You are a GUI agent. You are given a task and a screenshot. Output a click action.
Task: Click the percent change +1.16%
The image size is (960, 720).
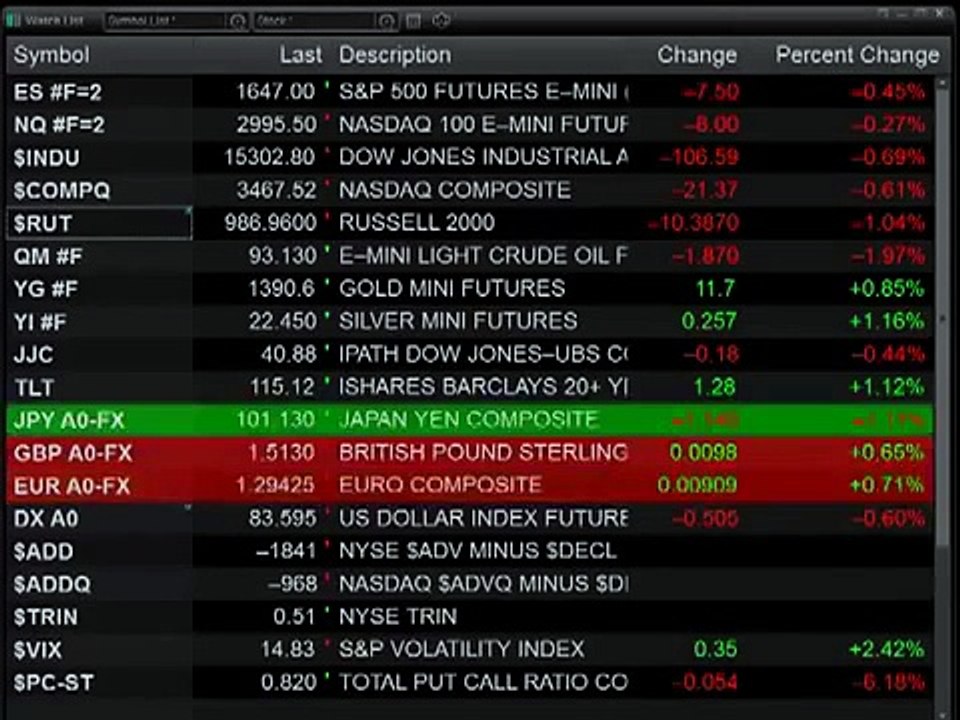pos(887,321)
